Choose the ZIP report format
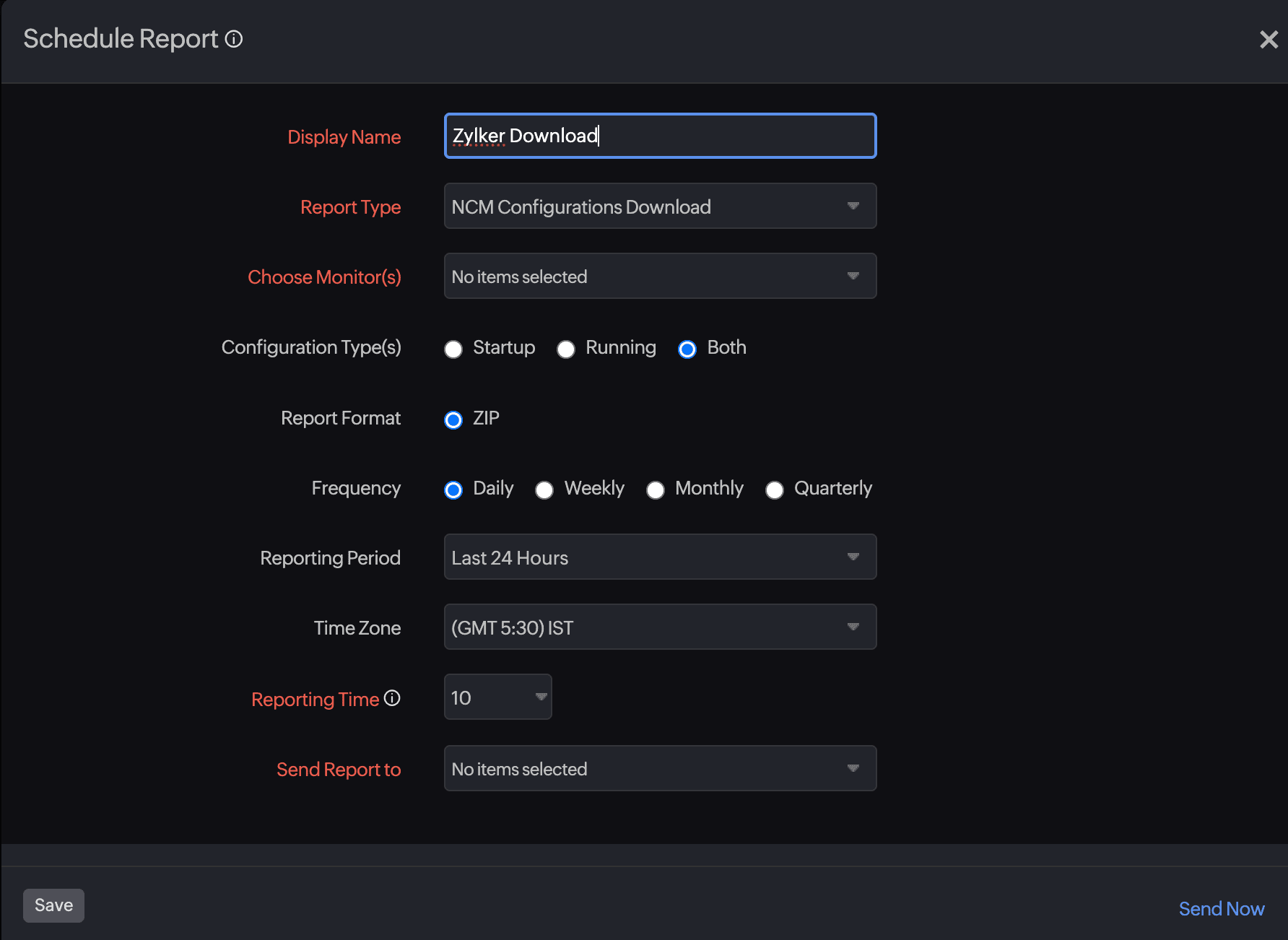Image resolution: width=1288 pixels, height=940 pixels. point(453,420)
